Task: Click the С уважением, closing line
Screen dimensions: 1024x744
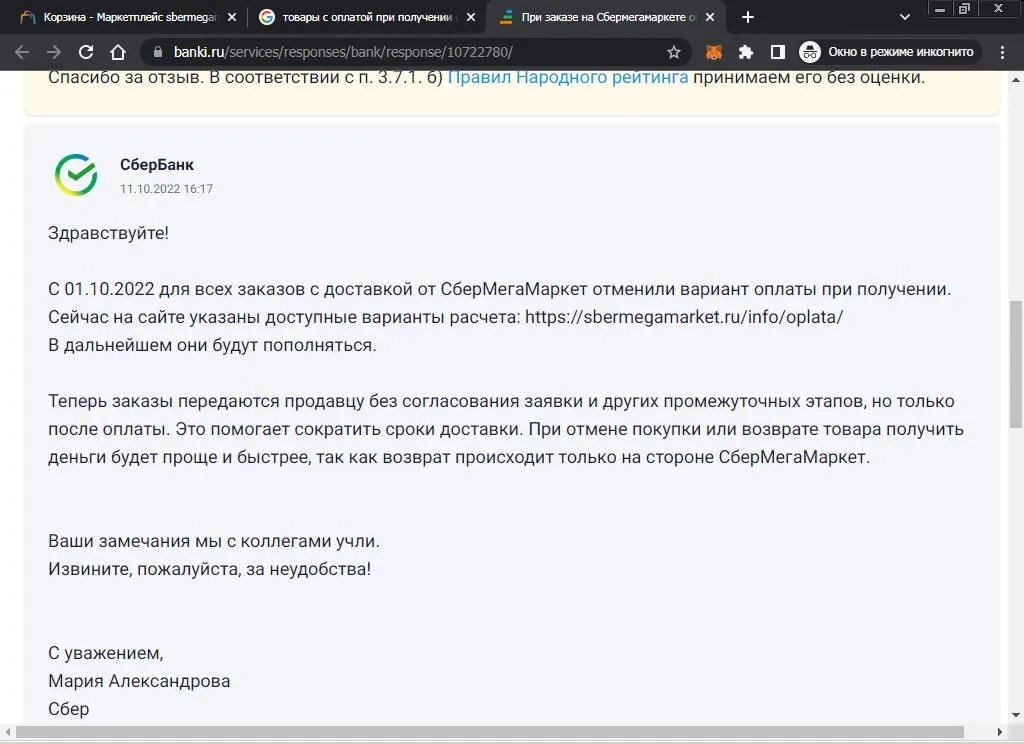Action: point(106,653)
